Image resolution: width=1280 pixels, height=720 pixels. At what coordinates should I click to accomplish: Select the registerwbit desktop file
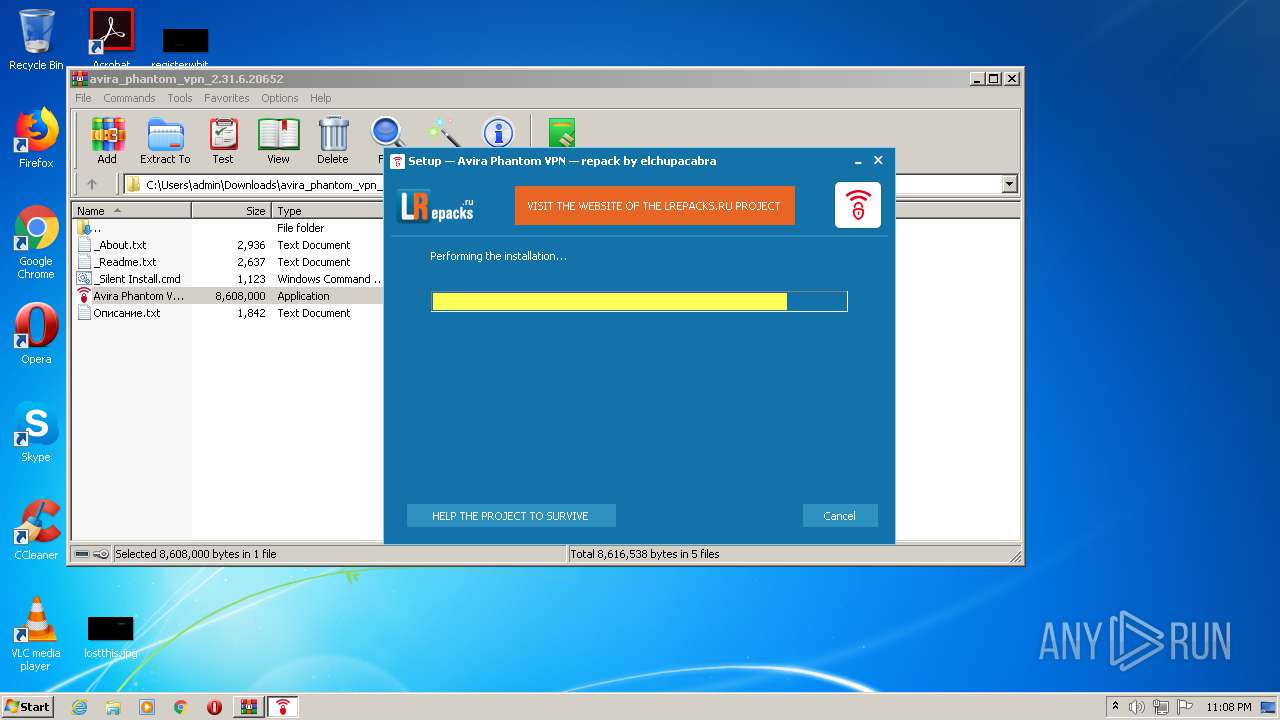pyautogui.click(x=185, y=47)
